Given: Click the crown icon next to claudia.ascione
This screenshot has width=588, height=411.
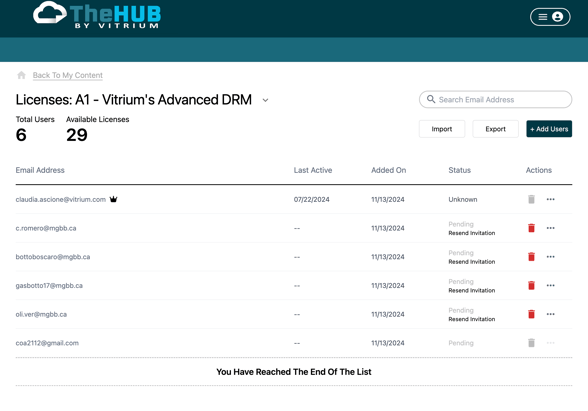Looking at the screenshot, I should tap(113, 199).
